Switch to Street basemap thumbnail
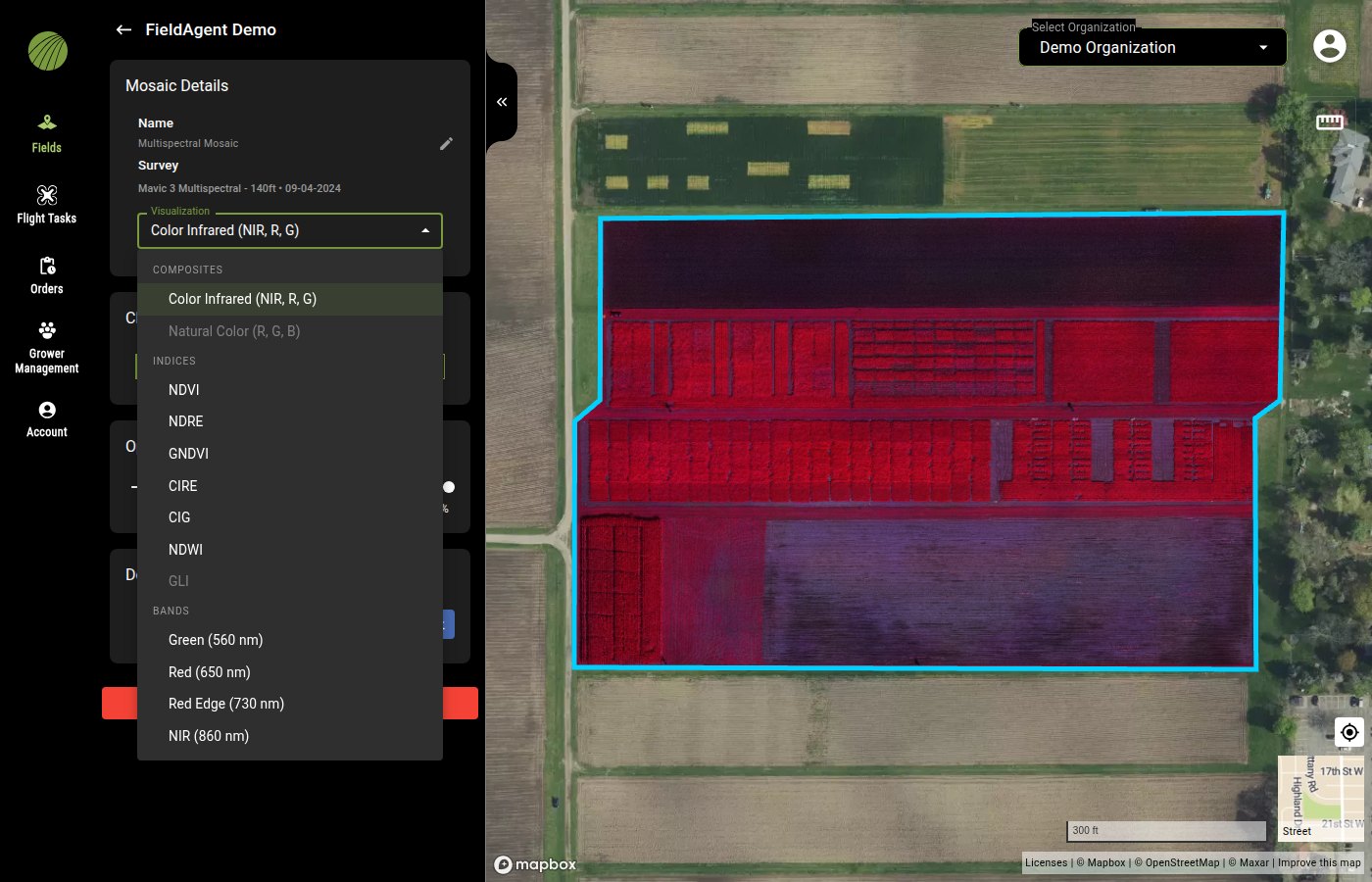Screen dimensions: 1372x882 (1321, 799)
